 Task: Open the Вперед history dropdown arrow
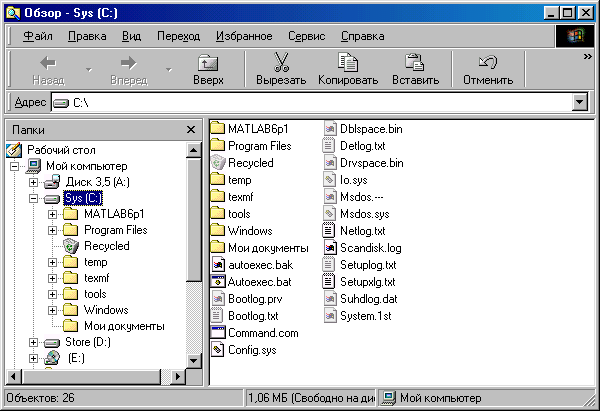point(169,70)
